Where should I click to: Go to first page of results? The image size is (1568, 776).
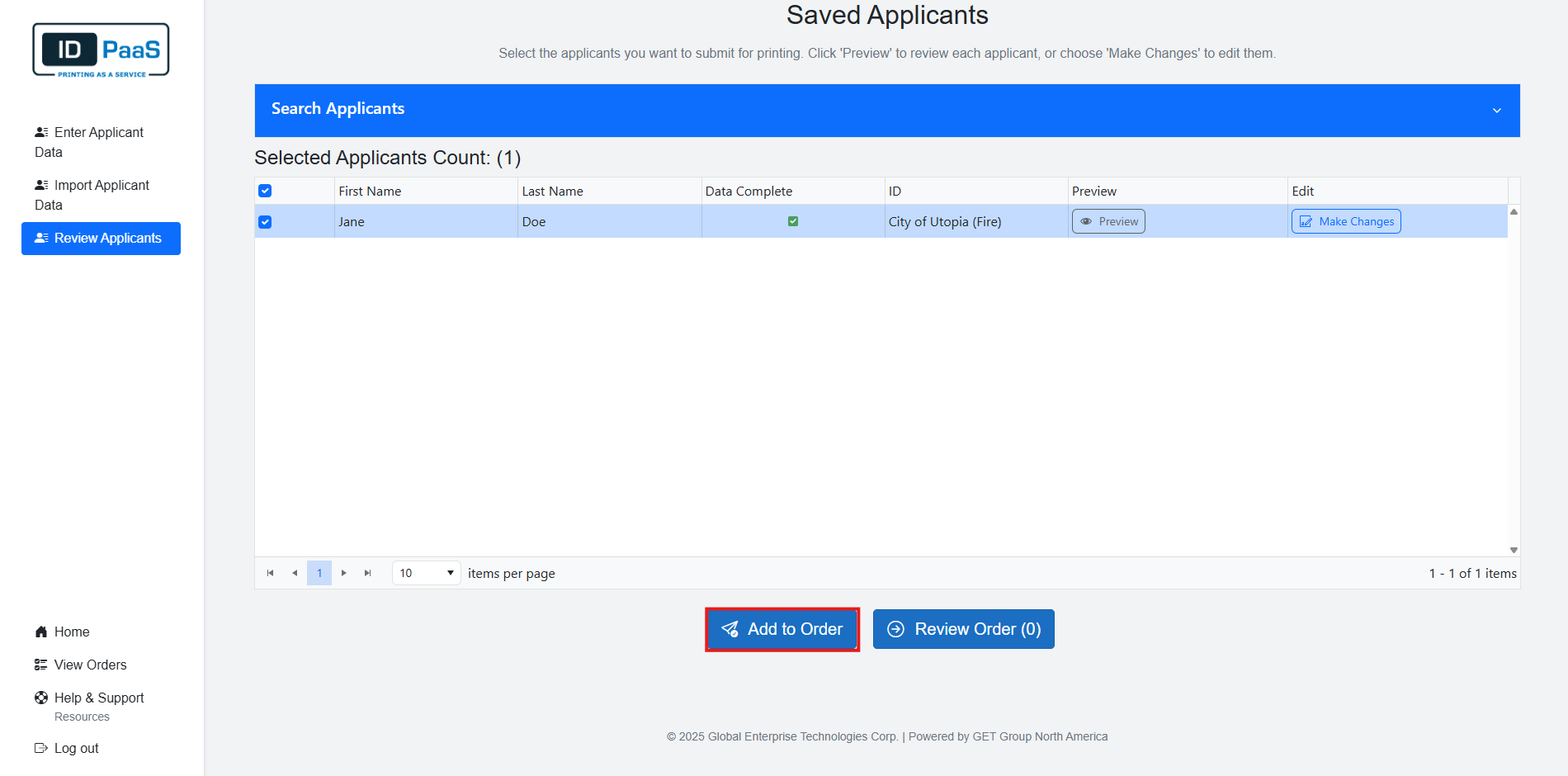(x=270, y=573)
